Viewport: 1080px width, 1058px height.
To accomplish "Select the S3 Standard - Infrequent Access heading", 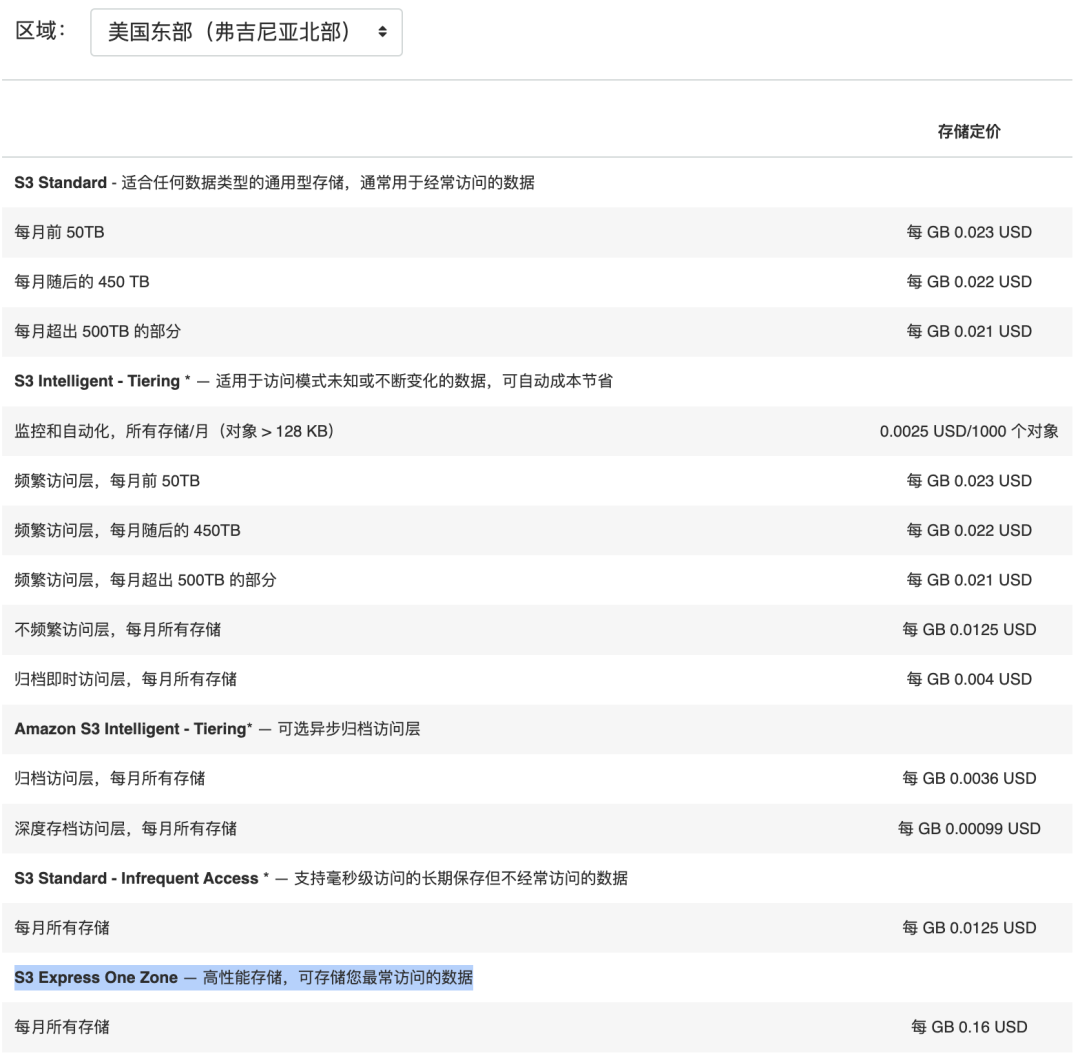I will (x=321, y=878).
